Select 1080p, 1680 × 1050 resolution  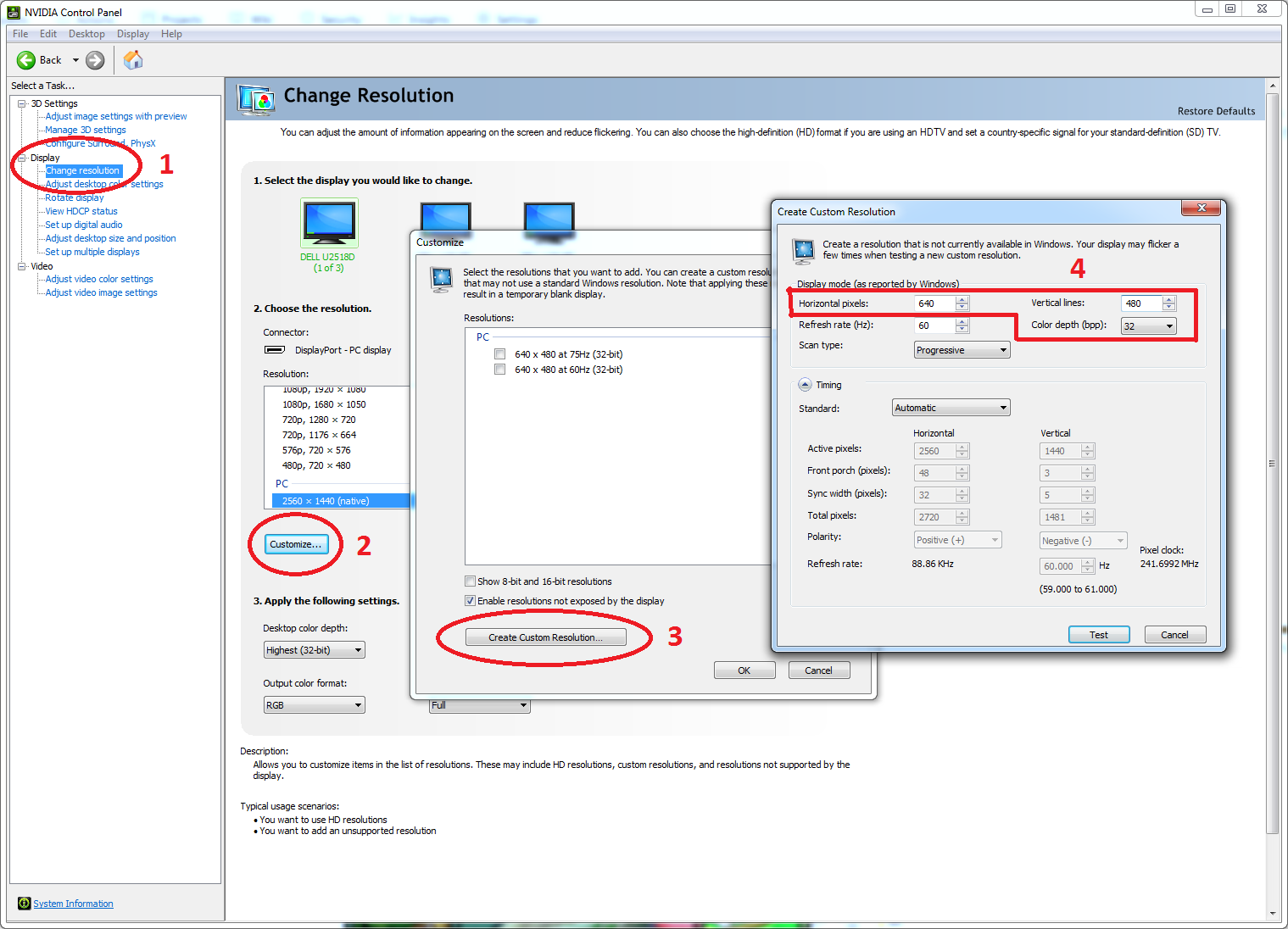coord(324,404)
